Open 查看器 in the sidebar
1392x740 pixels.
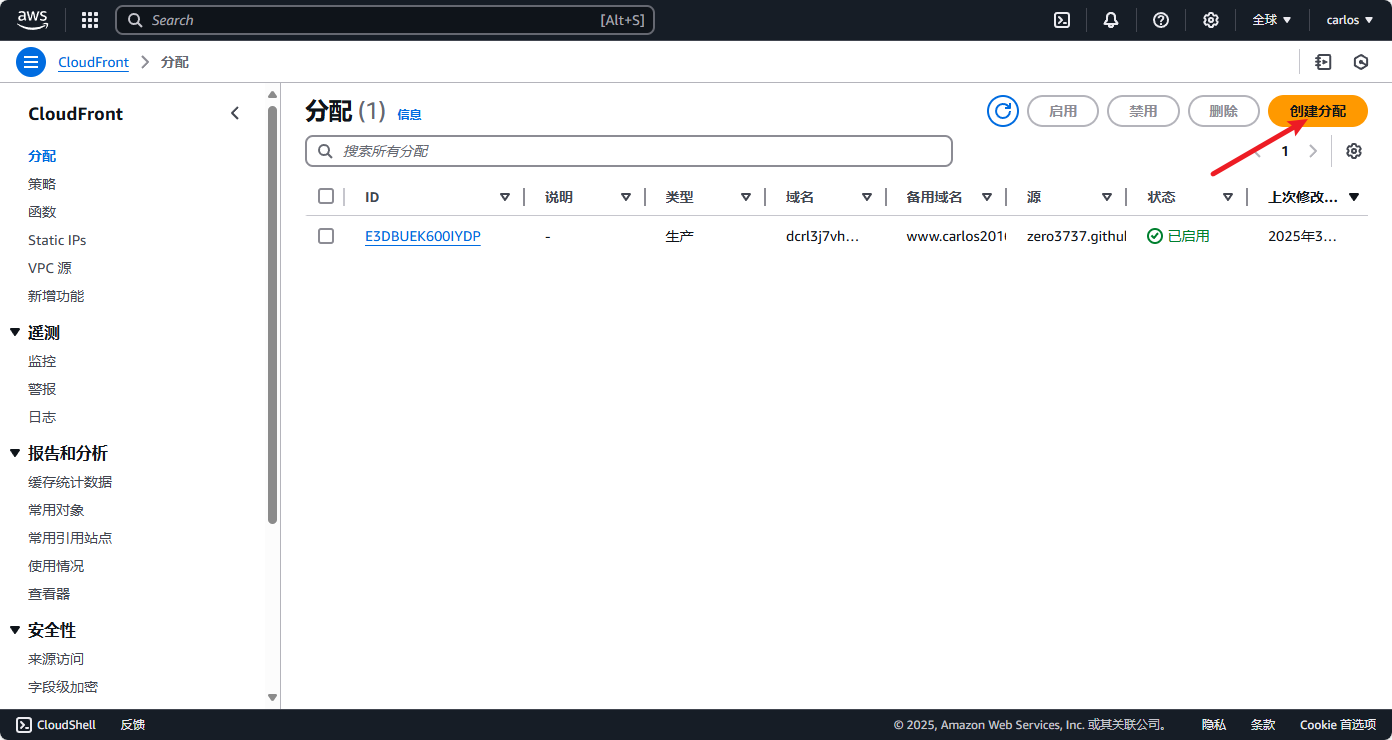(x=49, y=594)
